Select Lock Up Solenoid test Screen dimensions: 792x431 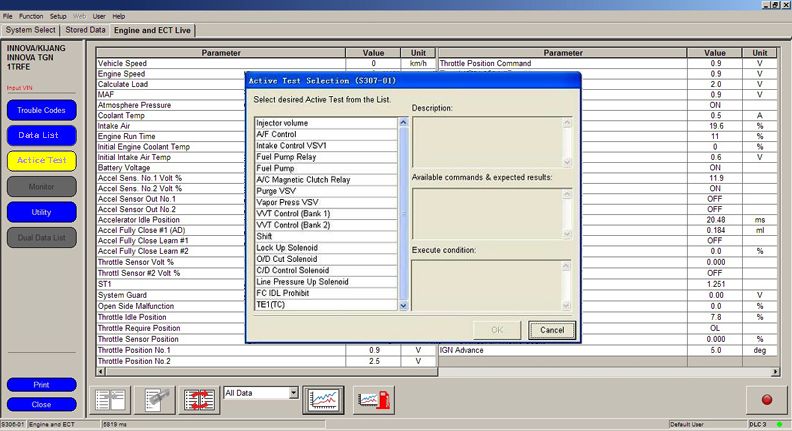[x=326, y=248]
